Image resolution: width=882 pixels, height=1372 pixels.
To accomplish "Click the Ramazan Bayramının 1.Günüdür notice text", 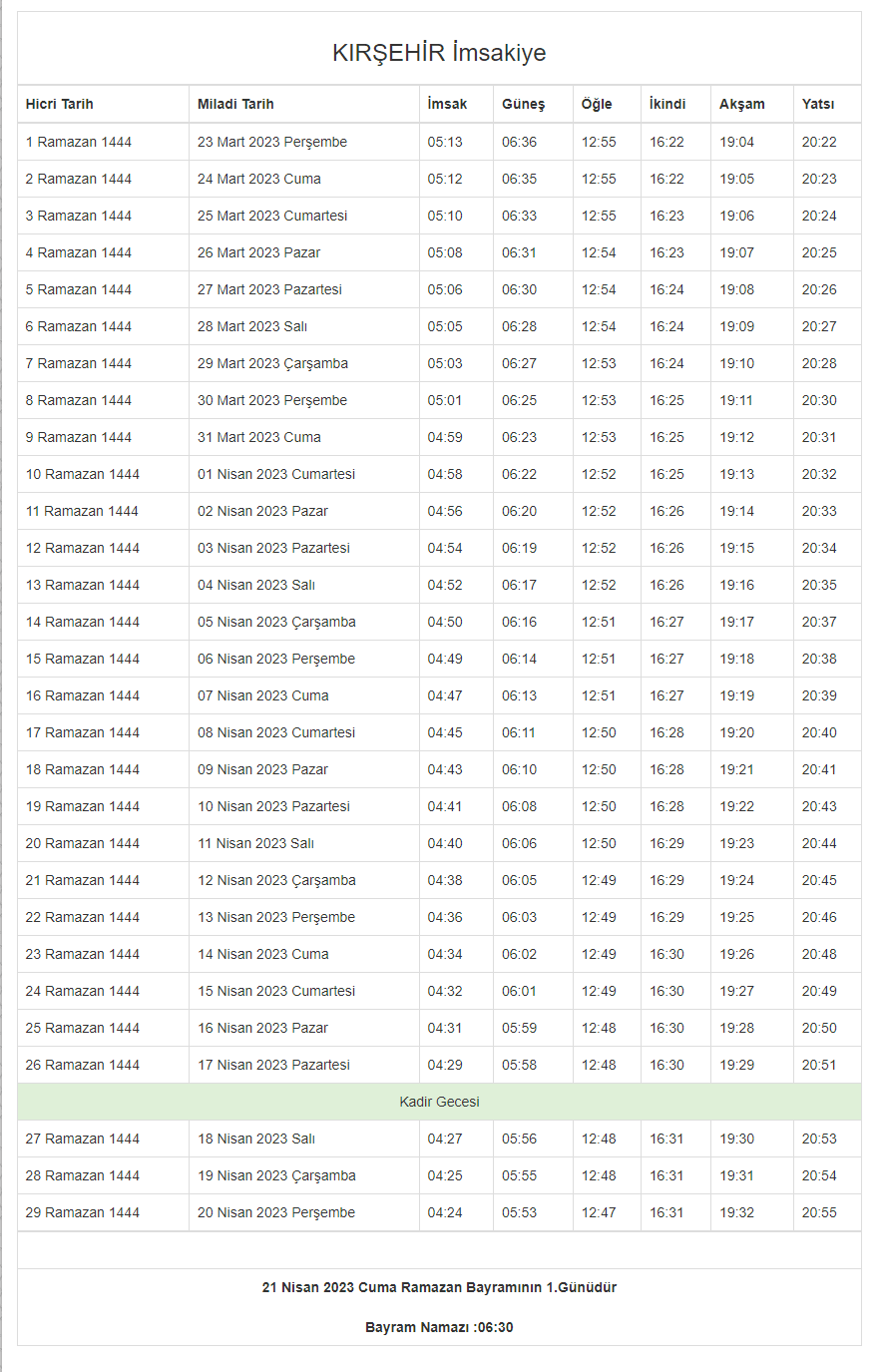I will tap(439, 1287).
